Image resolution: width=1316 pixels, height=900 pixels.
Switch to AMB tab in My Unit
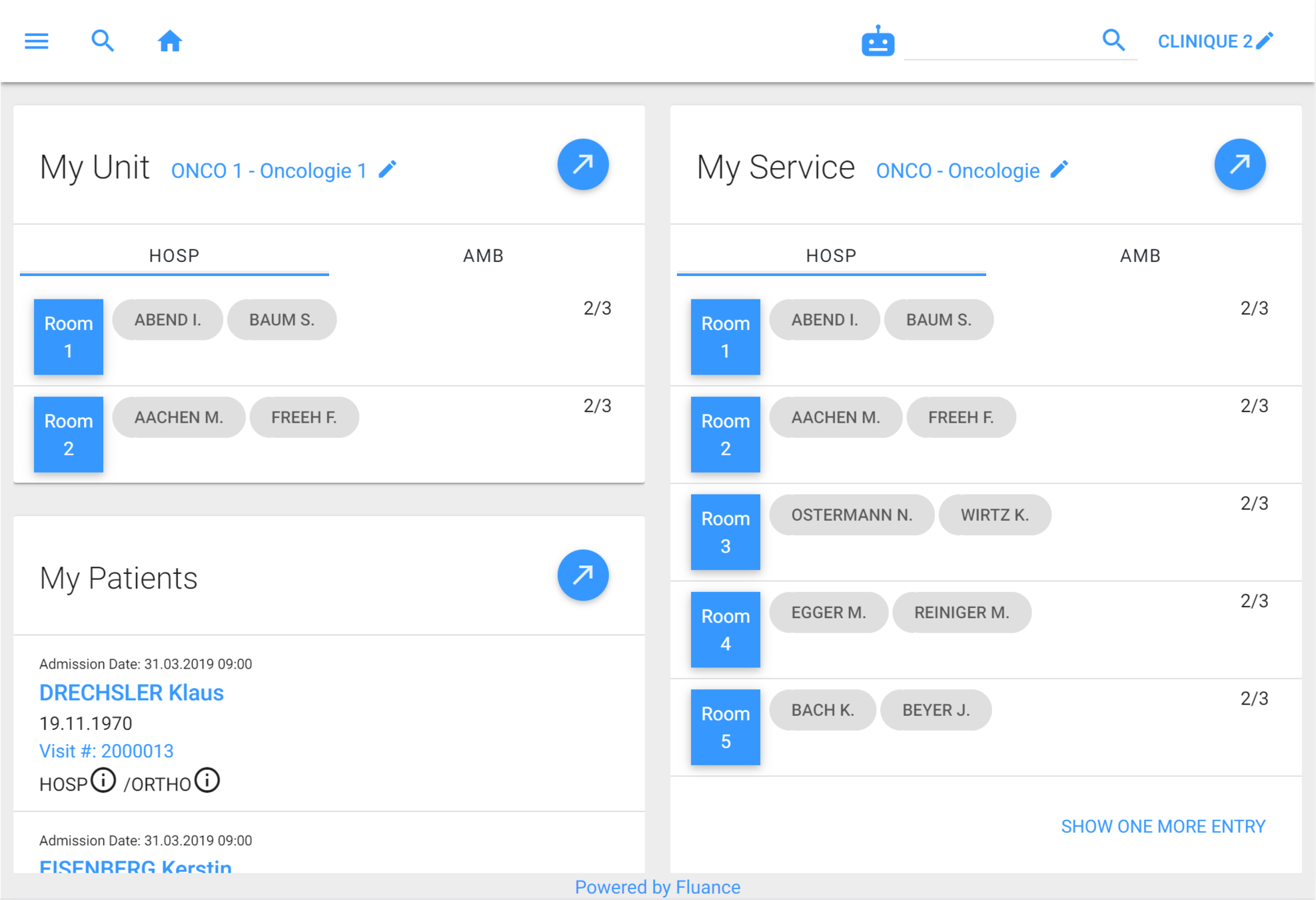pyautogui.click(x=483, y=256)
